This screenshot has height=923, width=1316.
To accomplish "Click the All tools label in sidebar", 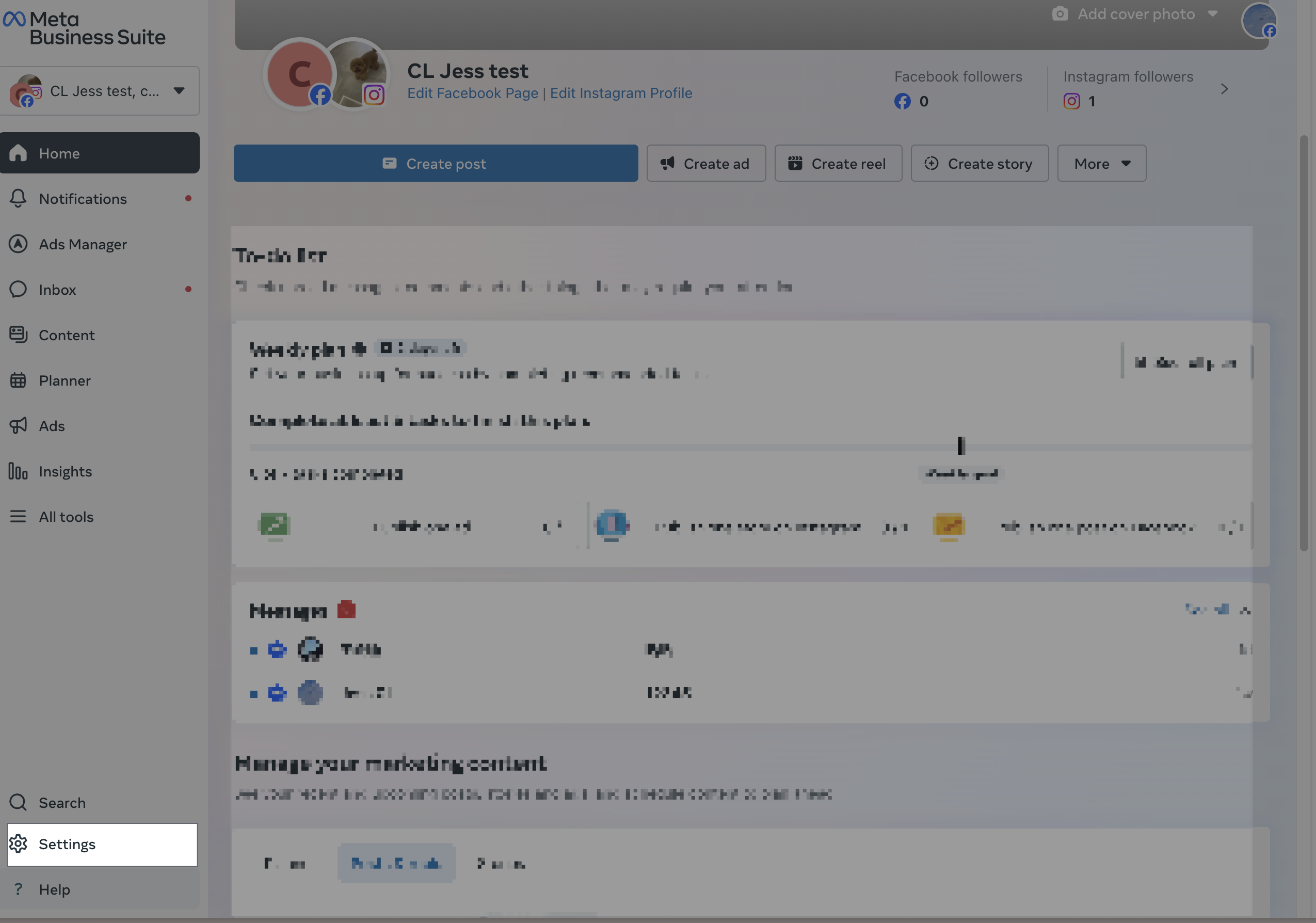I will point(66,517).
